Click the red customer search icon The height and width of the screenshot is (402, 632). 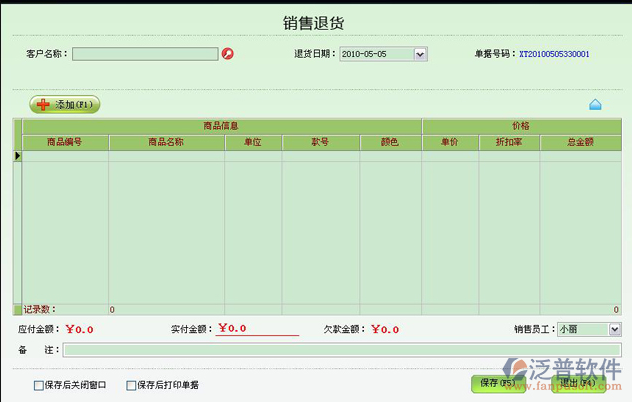click(227, 54)
